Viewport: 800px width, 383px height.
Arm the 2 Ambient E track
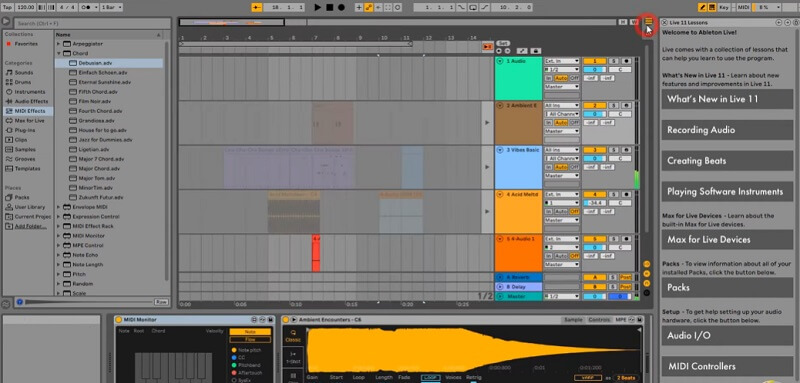626,106
